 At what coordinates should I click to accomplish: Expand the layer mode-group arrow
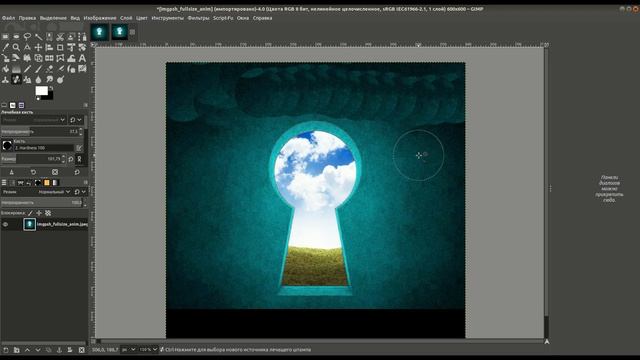click(84, 192)
